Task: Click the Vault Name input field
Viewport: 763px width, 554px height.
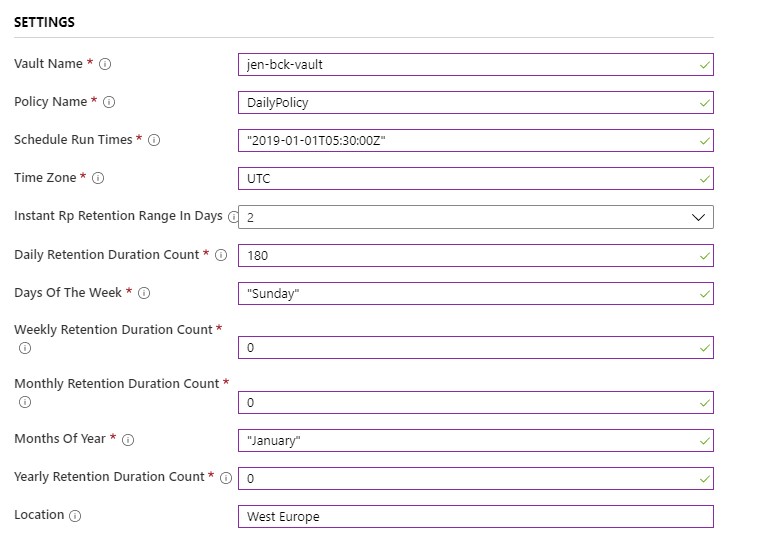Action: click(476, 64)
